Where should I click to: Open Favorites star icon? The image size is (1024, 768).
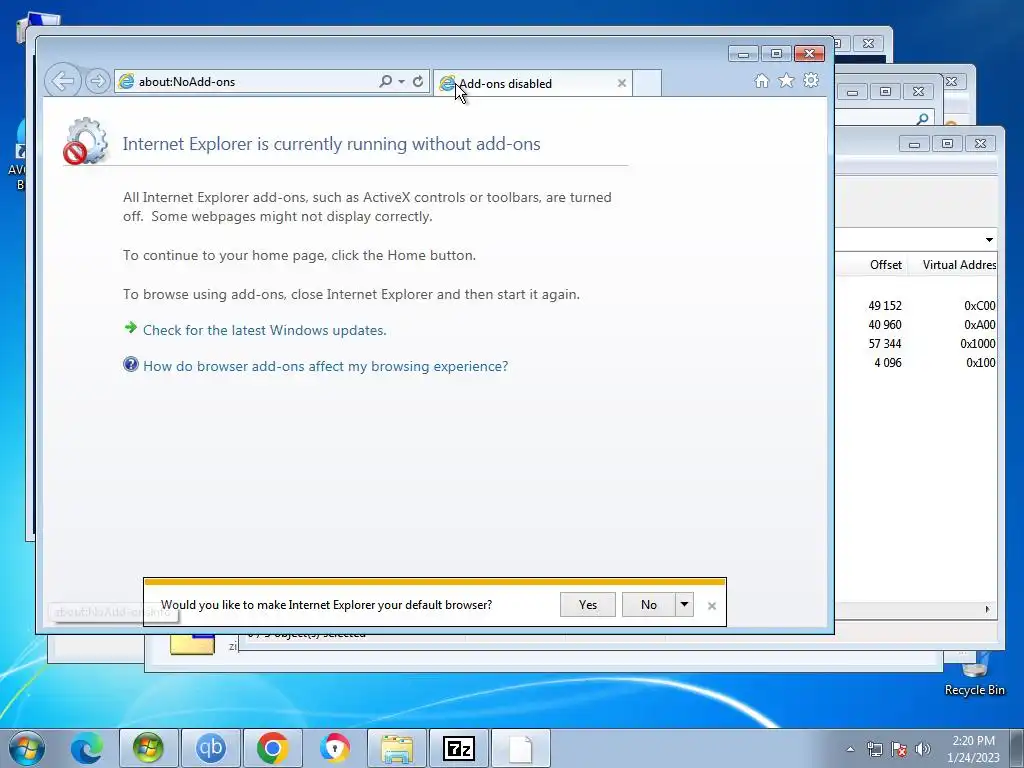(x=786, y=80)
